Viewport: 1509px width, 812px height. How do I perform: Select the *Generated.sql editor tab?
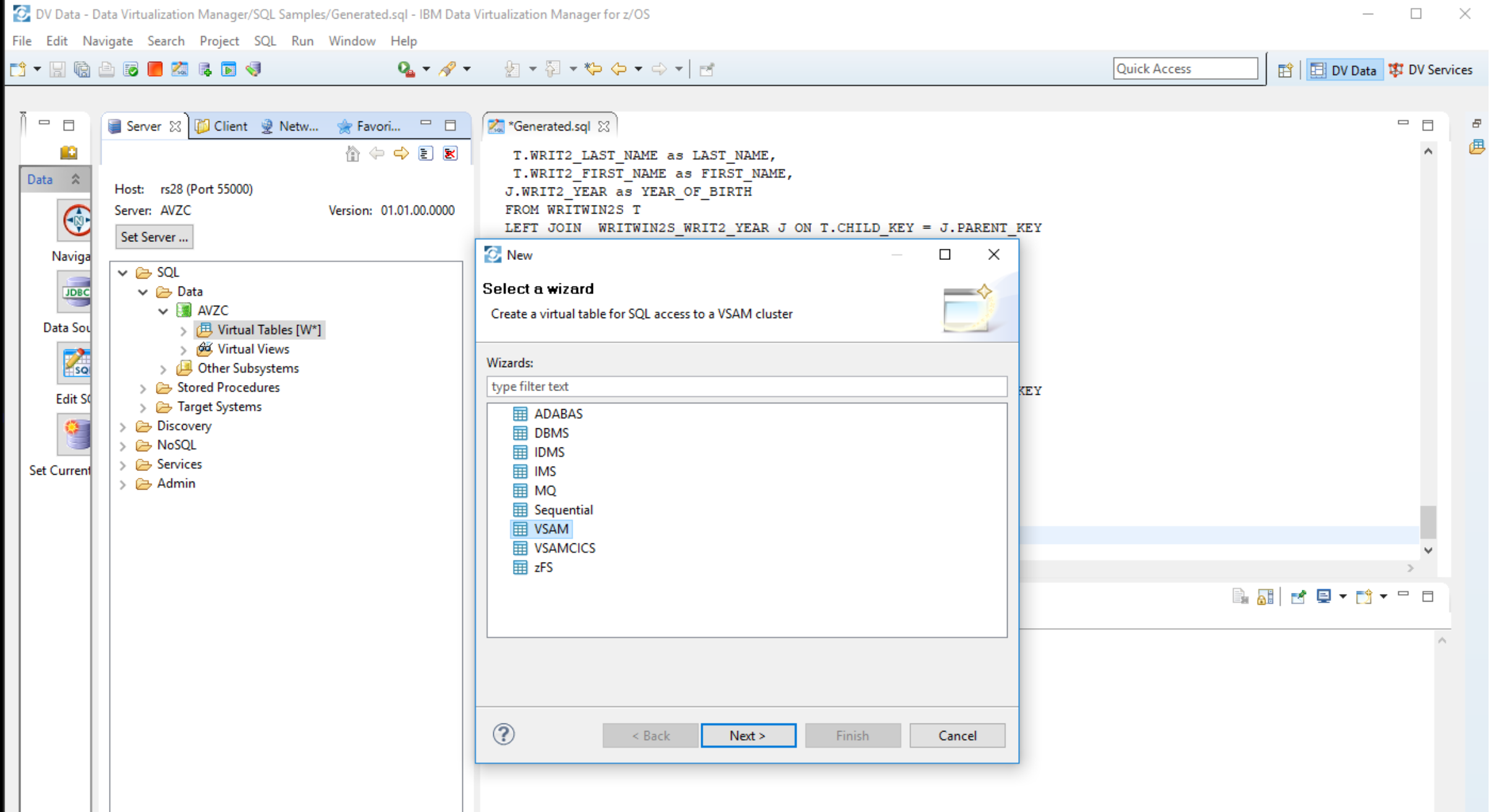(x=550, y=126)
